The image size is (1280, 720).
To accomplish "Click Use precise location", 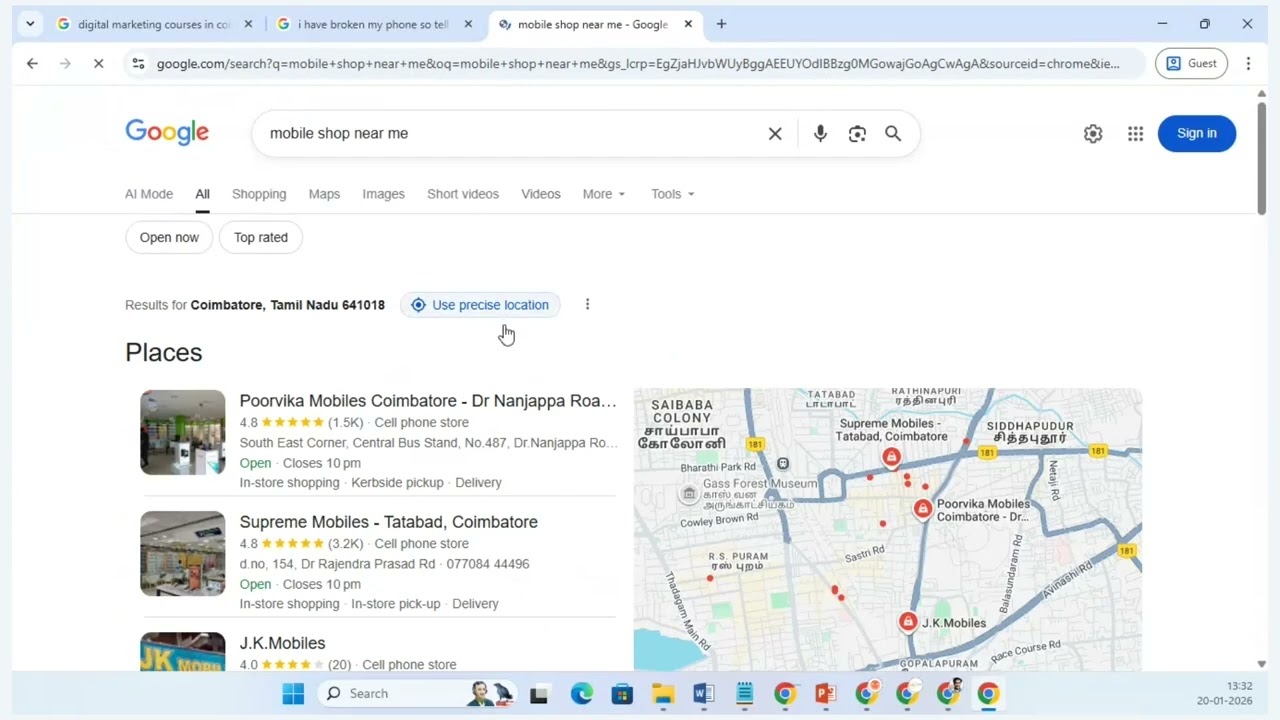I will (x=480, y=305).
